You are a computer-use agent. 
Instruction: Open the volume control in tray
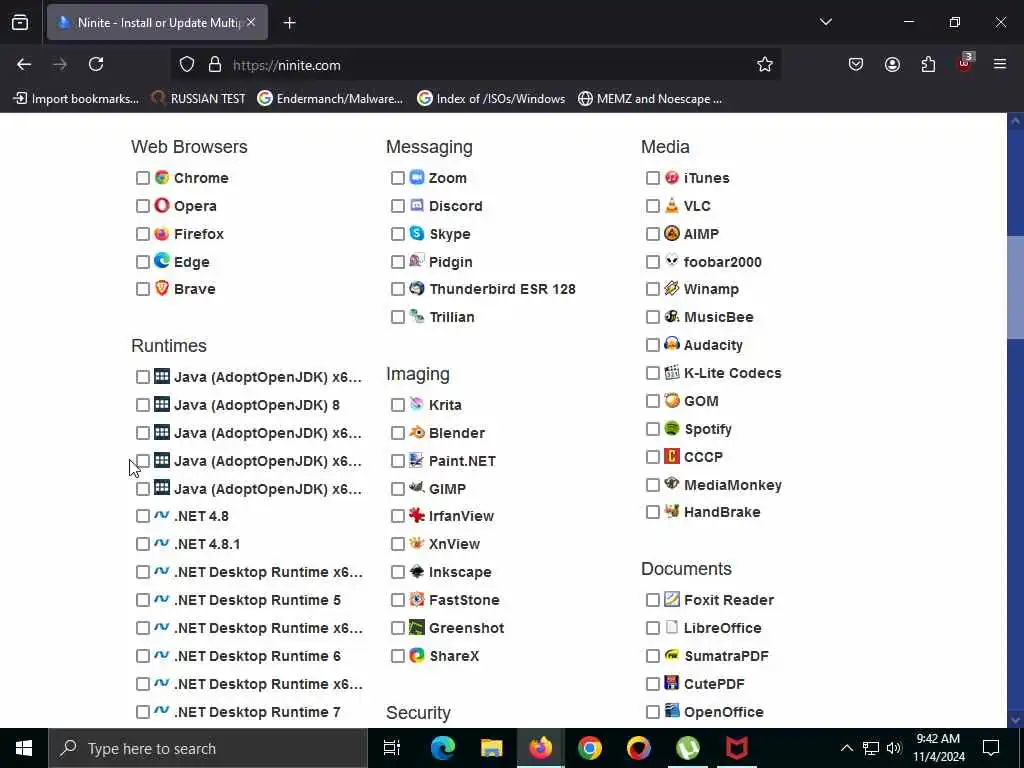(893, 748)
